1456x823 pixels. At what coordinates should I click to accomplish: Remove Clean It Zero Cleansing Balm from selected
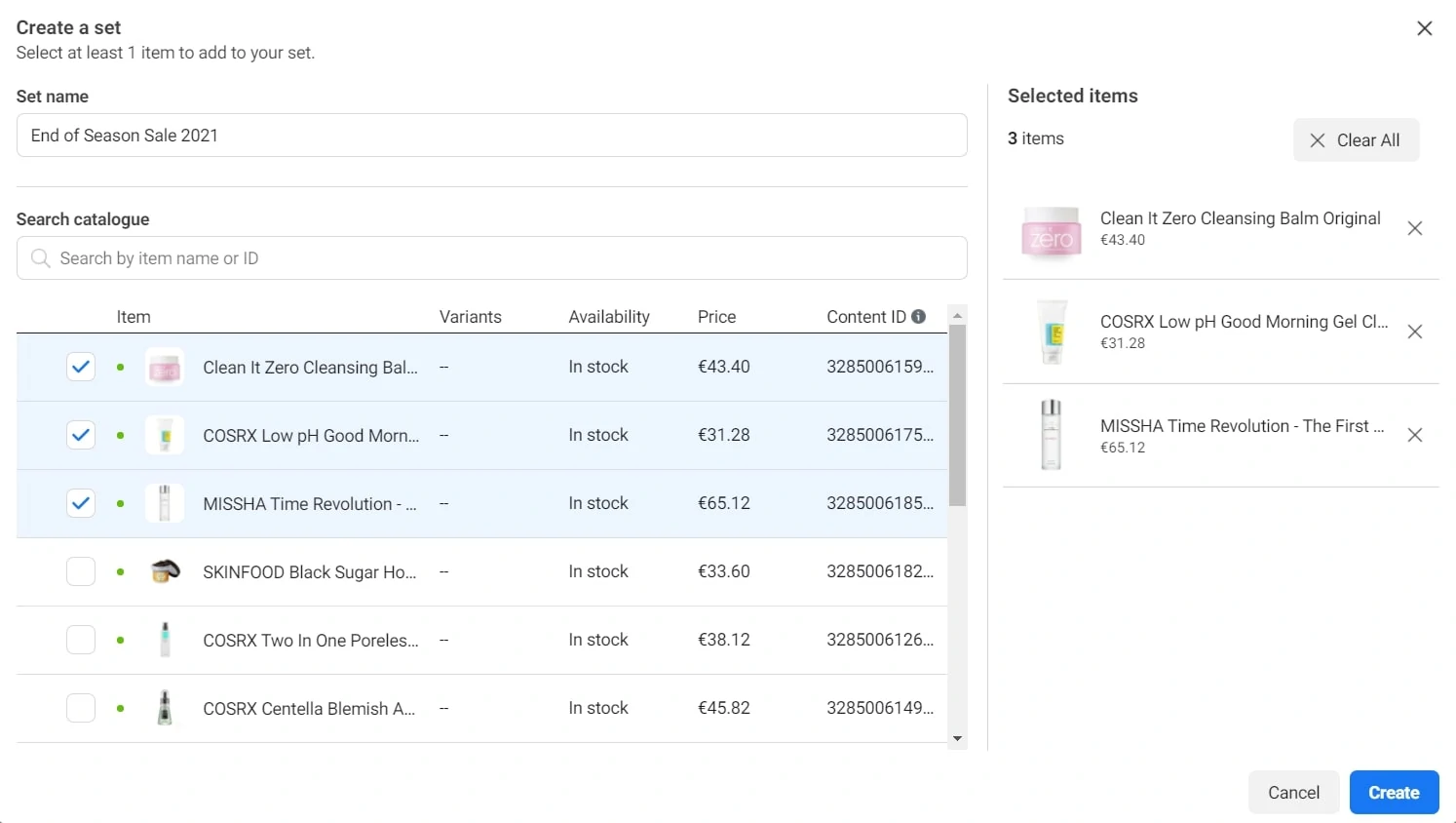click(1415, 228)
